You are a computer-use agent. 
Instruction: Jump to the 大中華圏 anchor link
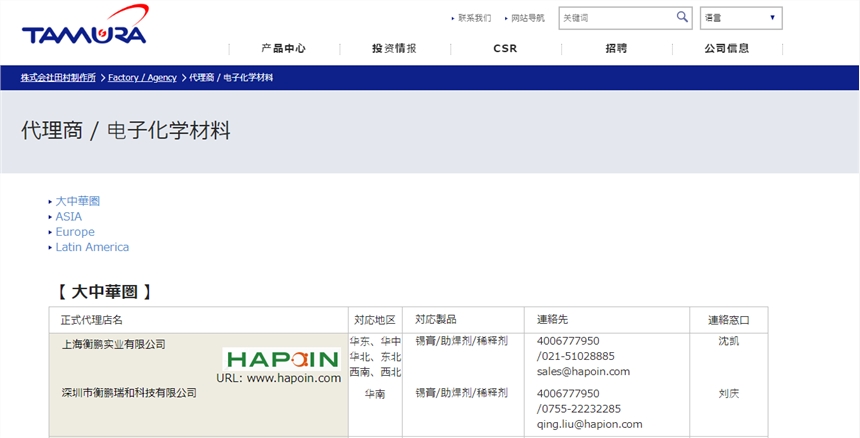coord(78,201)
